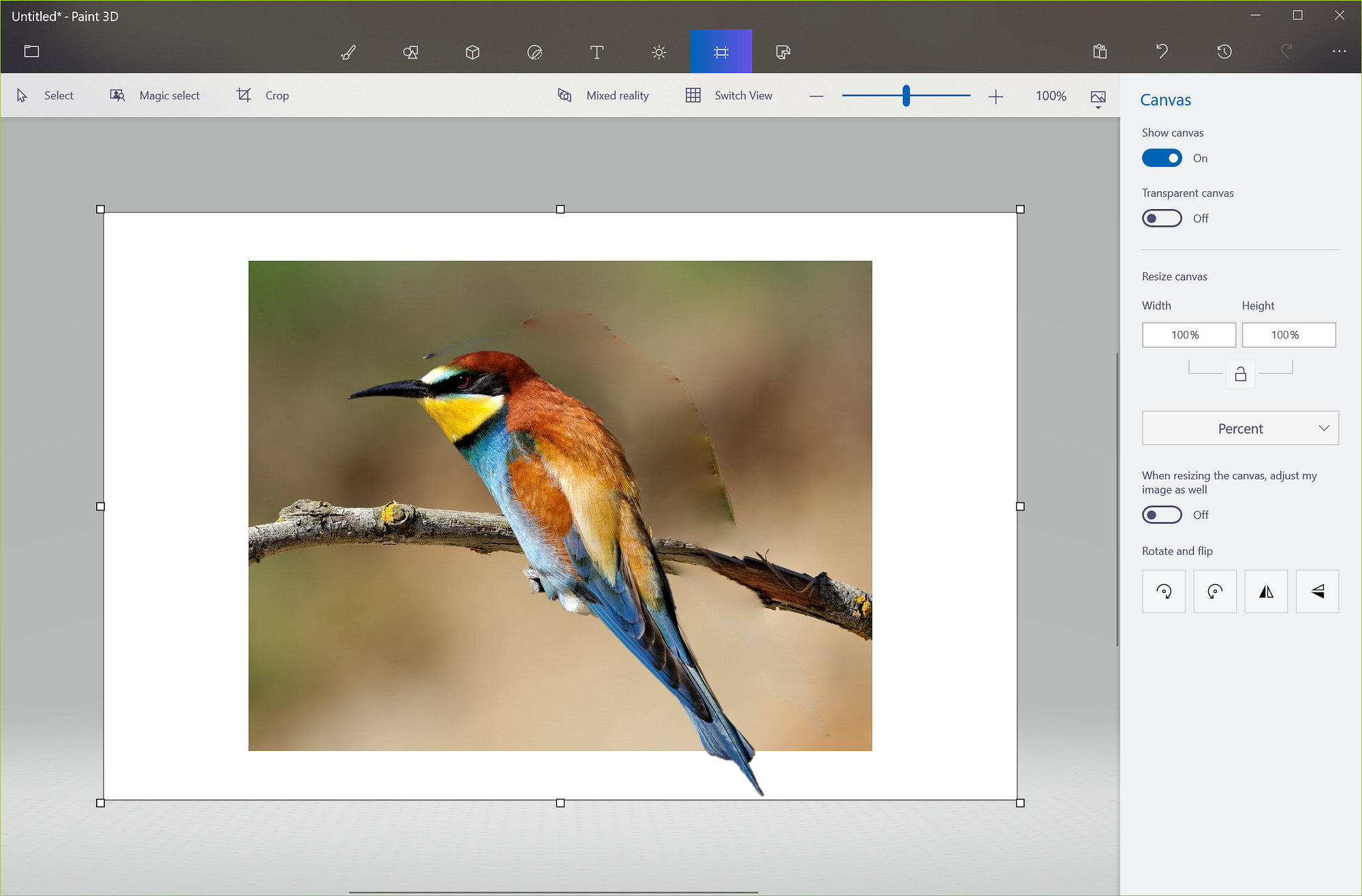This screenshot has width=1362, height=896.
Task: Open the Effects sun icon
Action: coord(659,52)
